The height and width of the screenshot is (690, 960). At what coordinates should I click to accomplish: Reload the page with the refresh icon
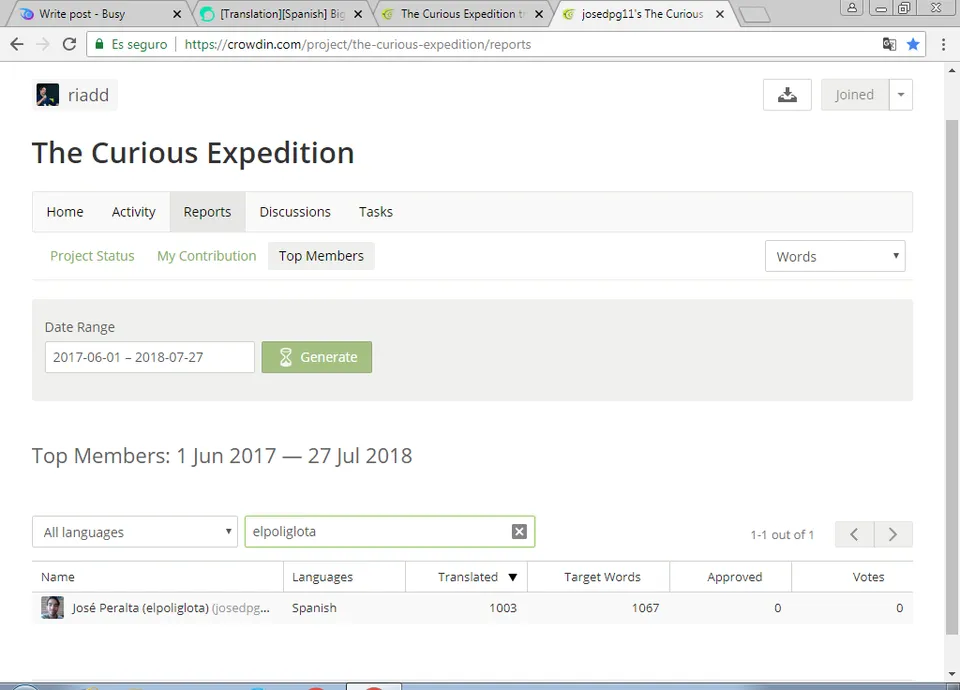(x=69, y=44)
